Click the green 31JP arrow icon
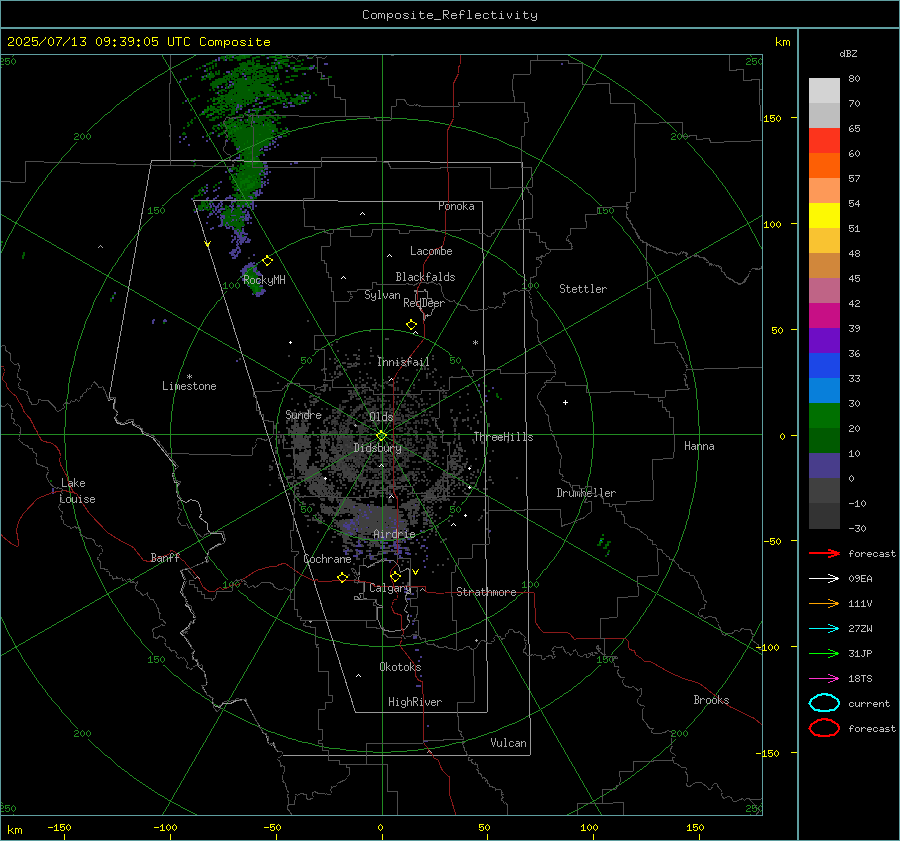 click(x=824, y=653)
